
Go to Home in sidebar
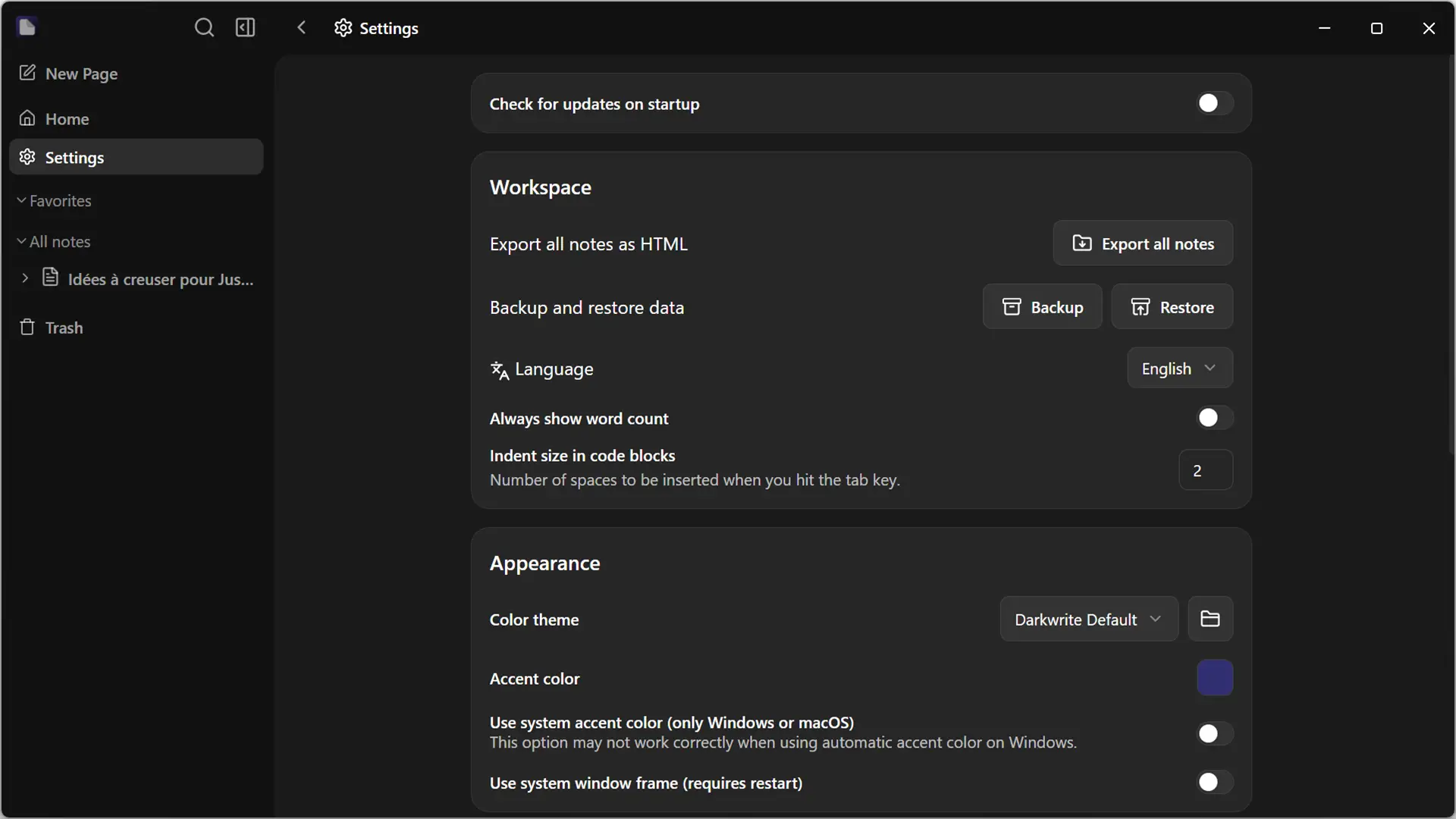click(x=136, y=119)
